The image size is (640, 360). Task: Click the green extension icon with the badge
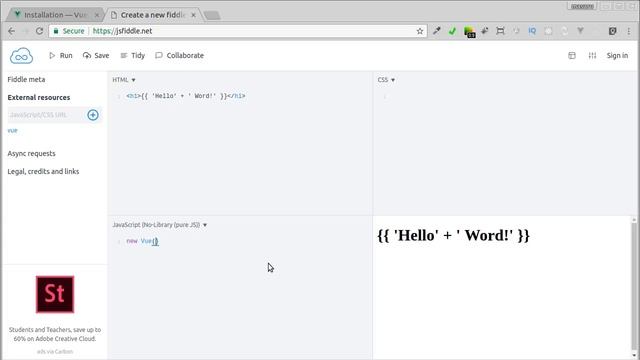pyautogui.click(x=469, y=32)
